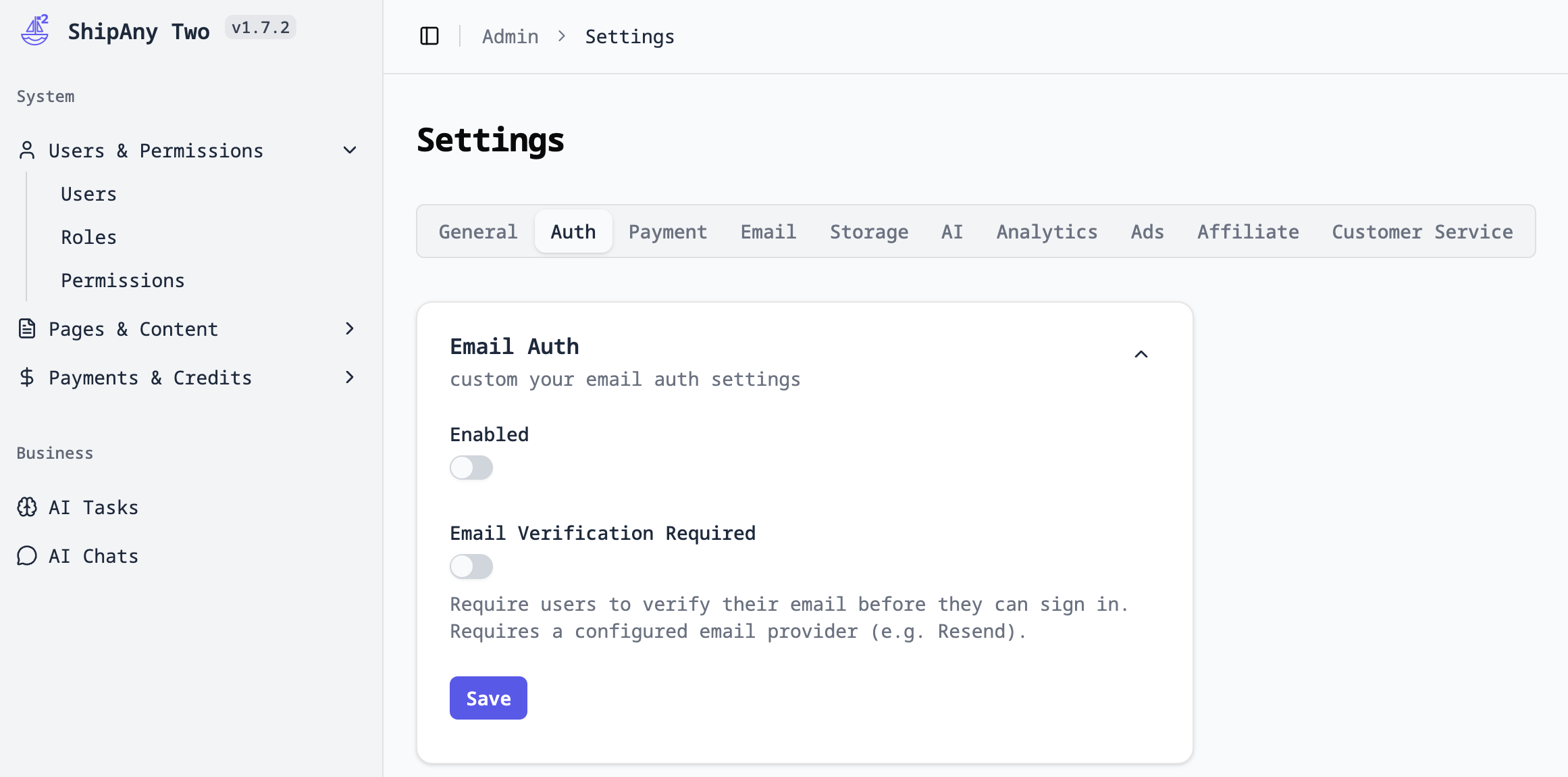Select the Analytics settings tab
Viewport: 1568px width, 777px height.
coord(1047,232)
